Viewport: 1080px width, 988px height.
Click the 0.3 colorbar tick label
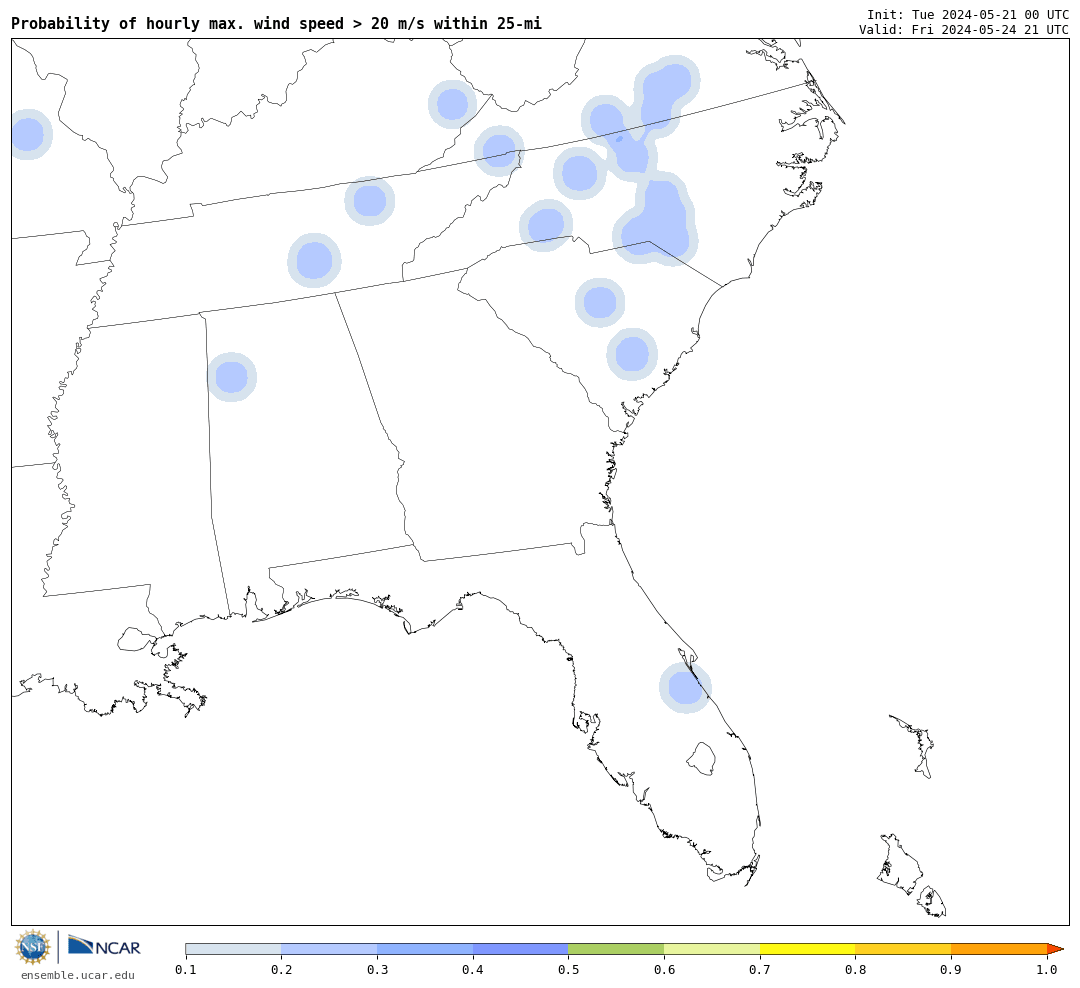click(x=377, y=970)
